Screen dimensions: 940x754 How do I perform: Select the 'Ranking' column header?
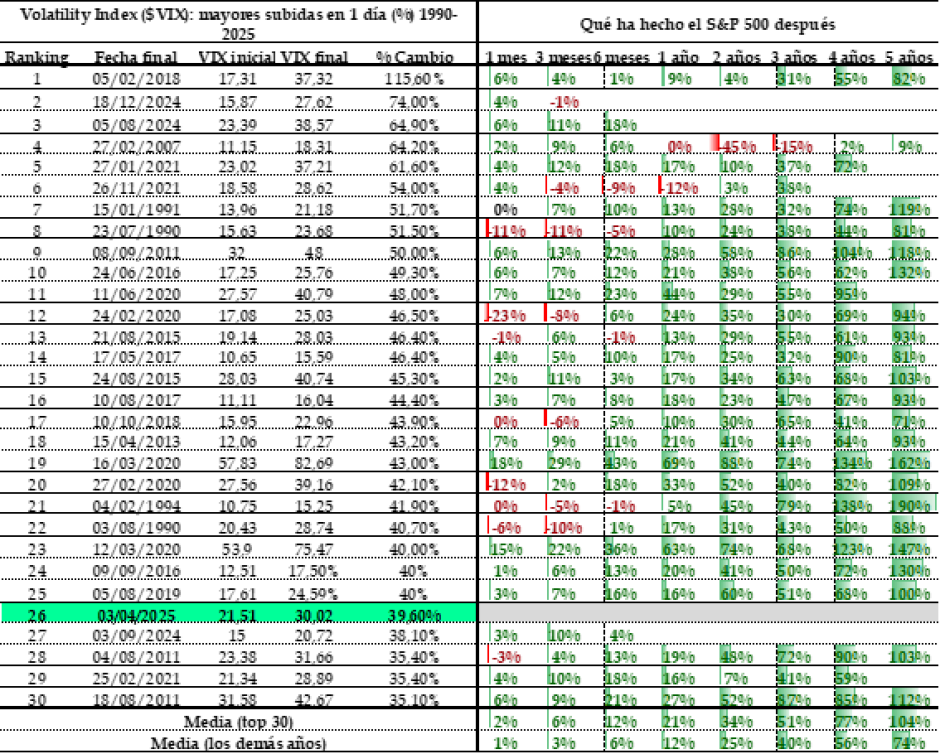pyautogui.click(x=37, y=58)
